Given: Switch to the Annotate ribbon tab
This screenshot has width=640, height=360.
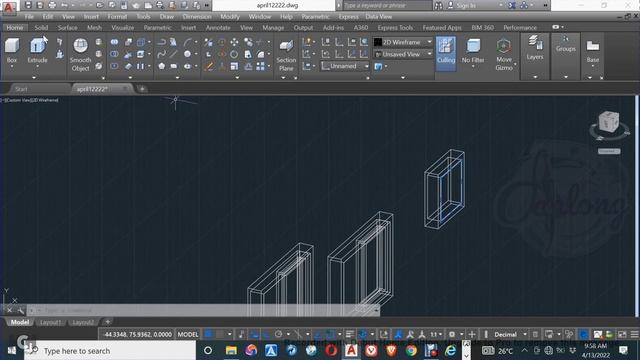Looking at the screenshot, I should 218,27.
